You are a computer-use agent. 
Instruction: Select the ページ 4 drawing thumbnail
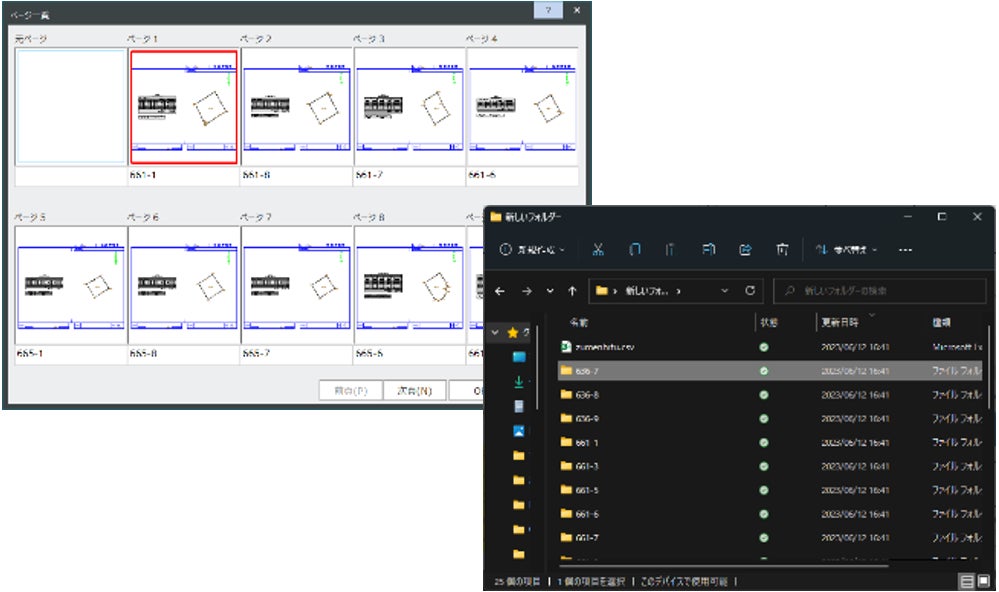(x=522, y=108)
